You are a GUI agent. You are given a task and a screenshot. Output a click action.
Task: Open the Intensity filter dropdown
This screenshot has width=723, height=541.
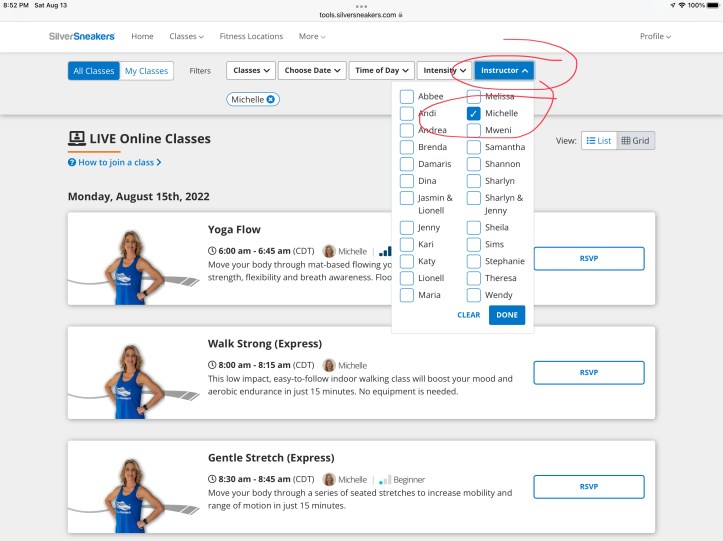(x=444, y=71)
